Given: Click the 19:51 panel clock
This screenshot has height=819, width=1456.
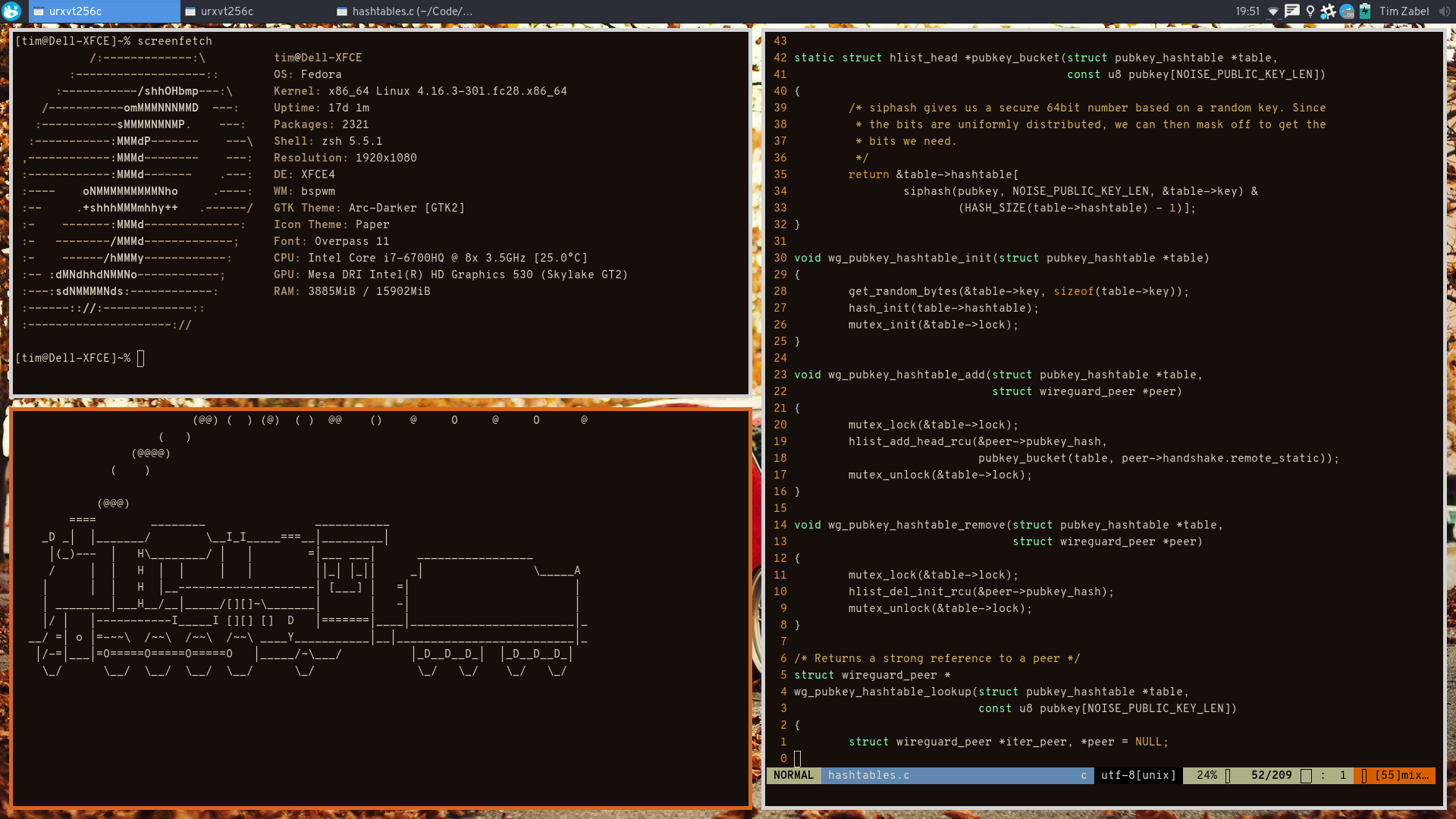Looking at the screenshot, I should tap(1247, 11).
